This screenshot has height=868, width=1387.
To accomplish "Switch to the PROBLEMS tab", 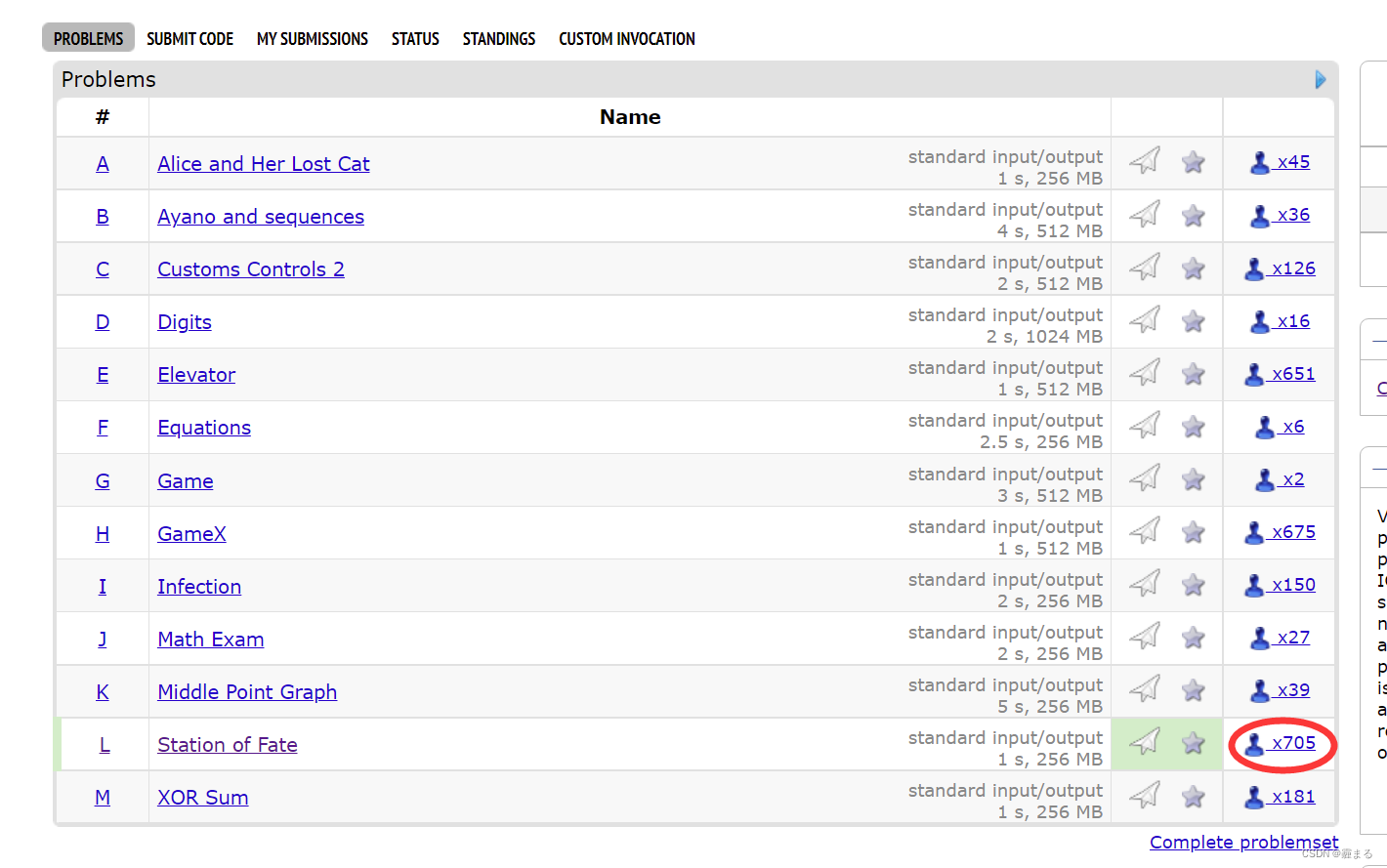I will tap(88, 38).
